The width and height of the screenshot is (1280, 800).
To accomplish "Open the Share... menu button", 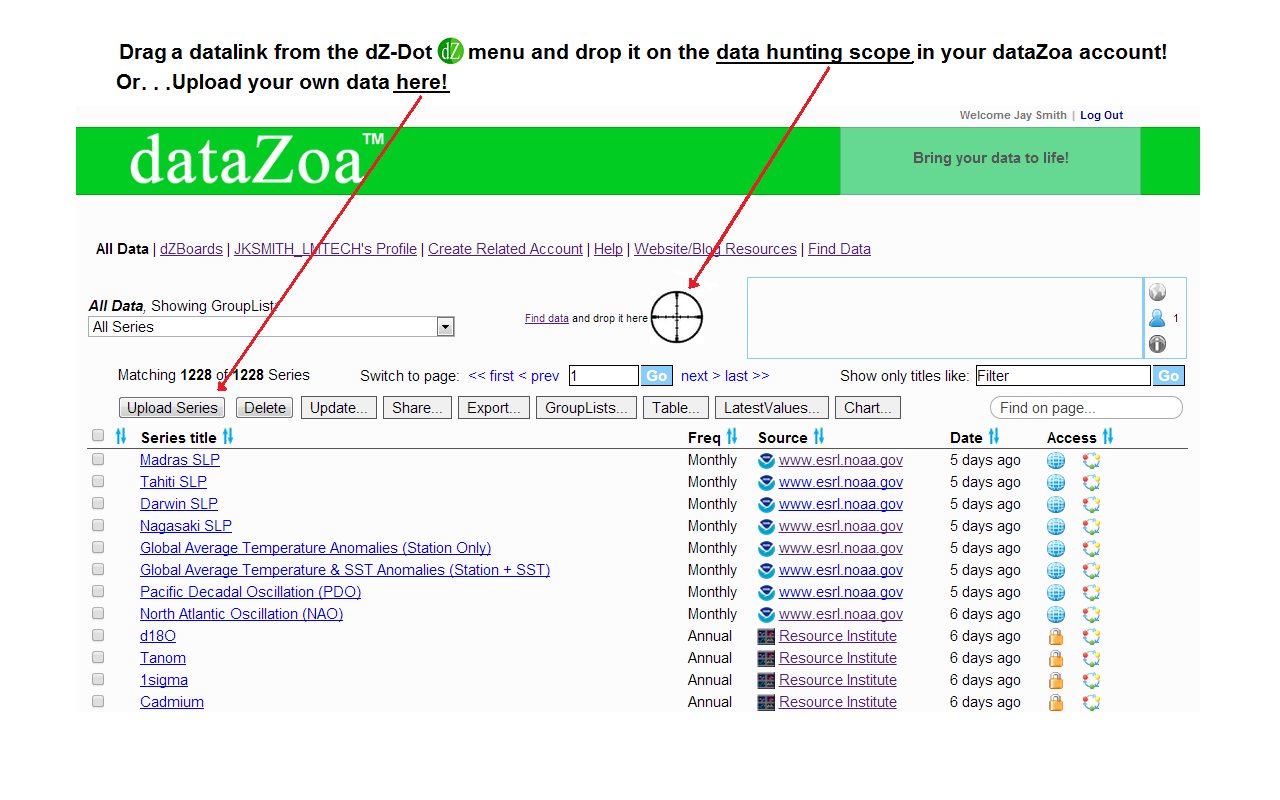I will pos(417,407).
